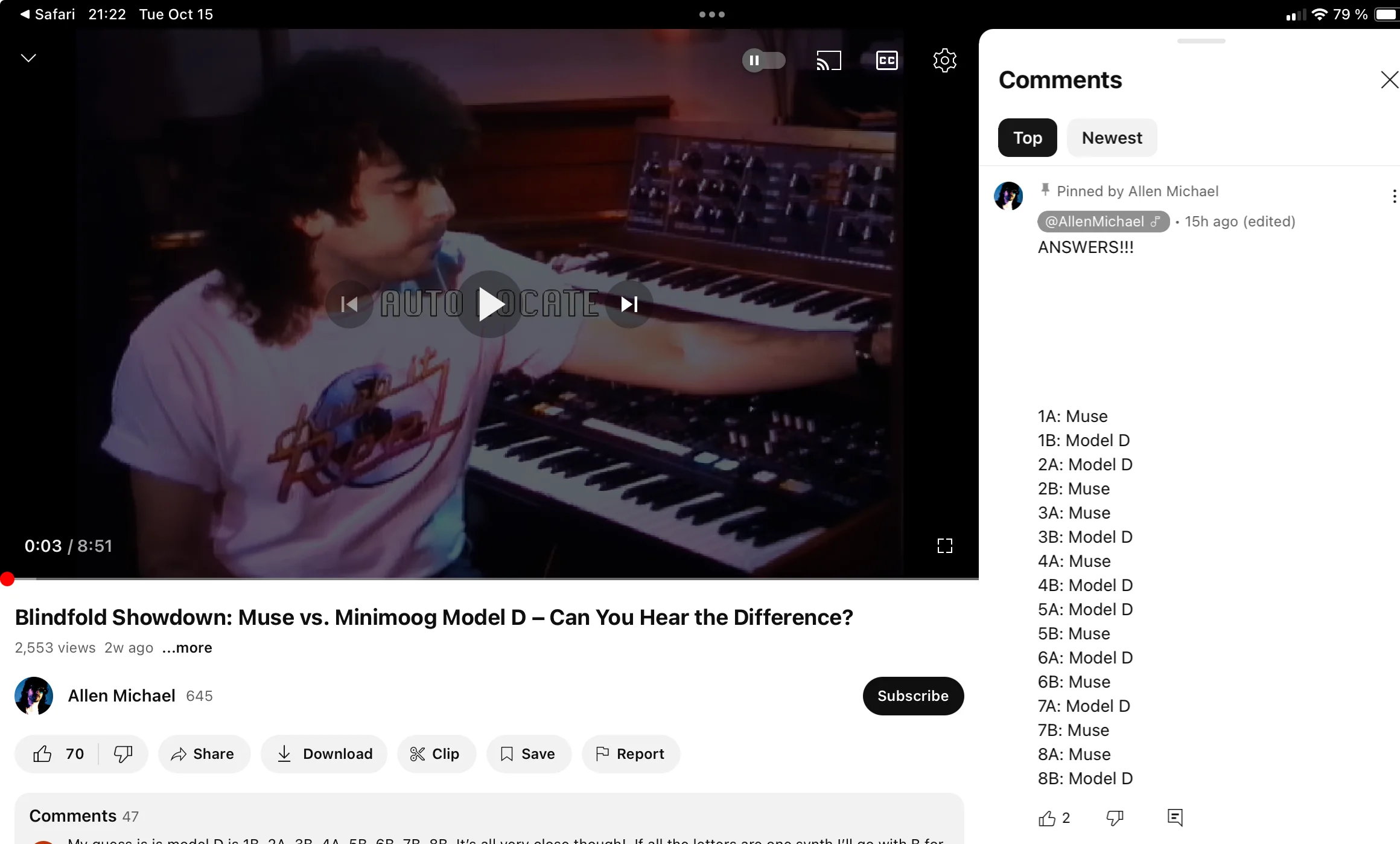The width and height of the screenshot is (1400, 844).
Task: Tap the Cast to TV icon
Action: (x=829, y=60)
